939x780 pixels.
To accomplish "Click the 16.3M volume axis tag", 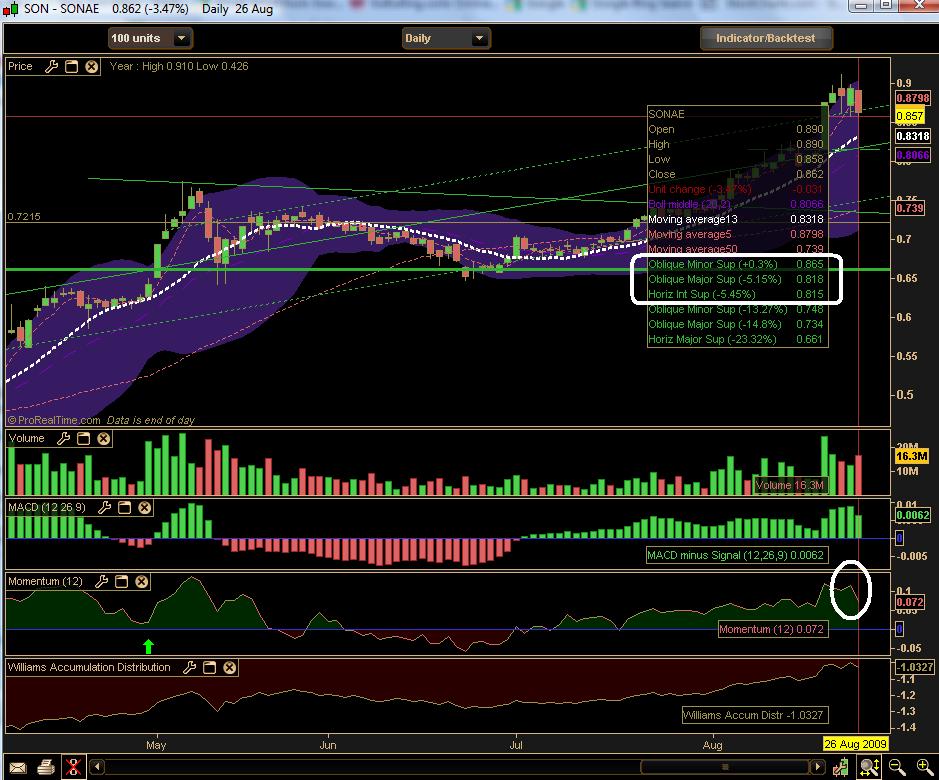I will click(911, 456).
